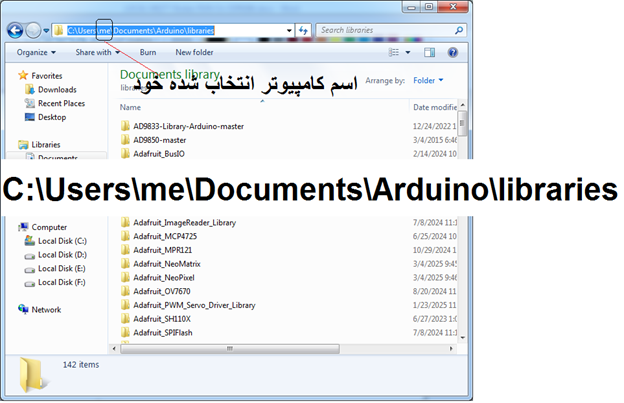Viewport: 624px width, 403px height.
Task: Open the Downloads favorite folder
Action: click(57, 89)
